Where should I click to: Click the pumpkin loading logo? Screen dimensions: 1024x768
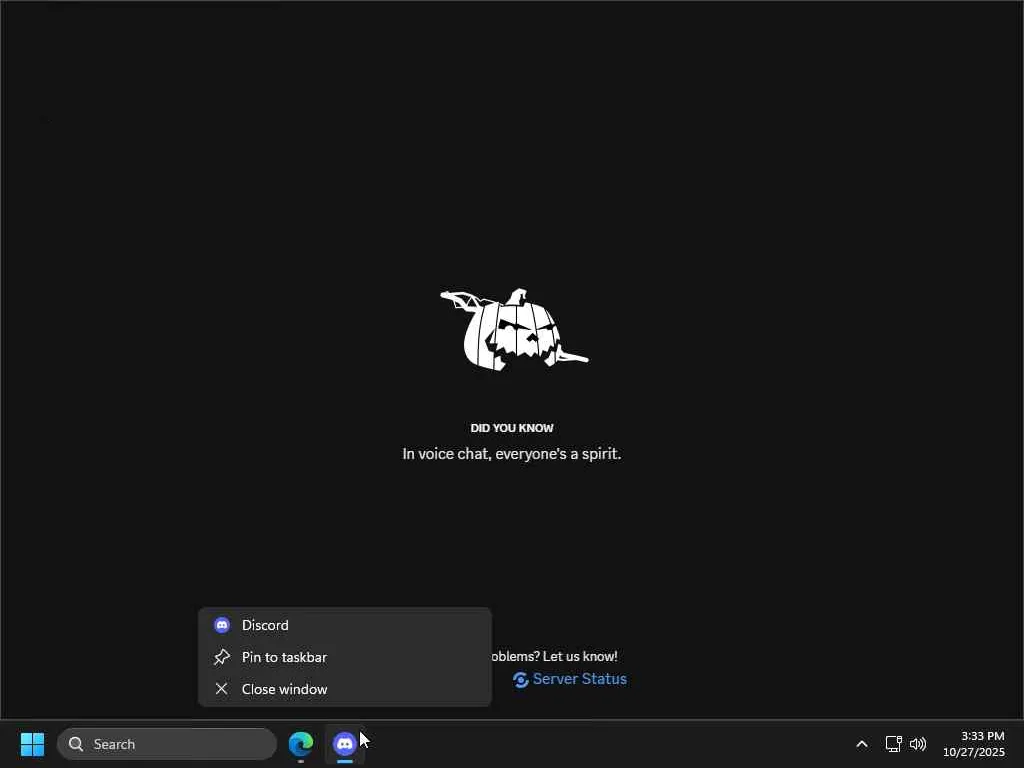(x=514, y=330)
